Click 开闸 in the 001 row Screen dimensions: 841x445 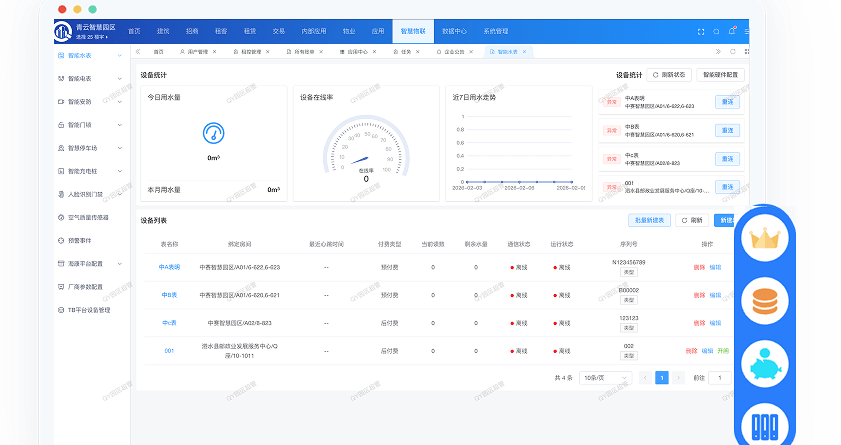pos(724,351)
